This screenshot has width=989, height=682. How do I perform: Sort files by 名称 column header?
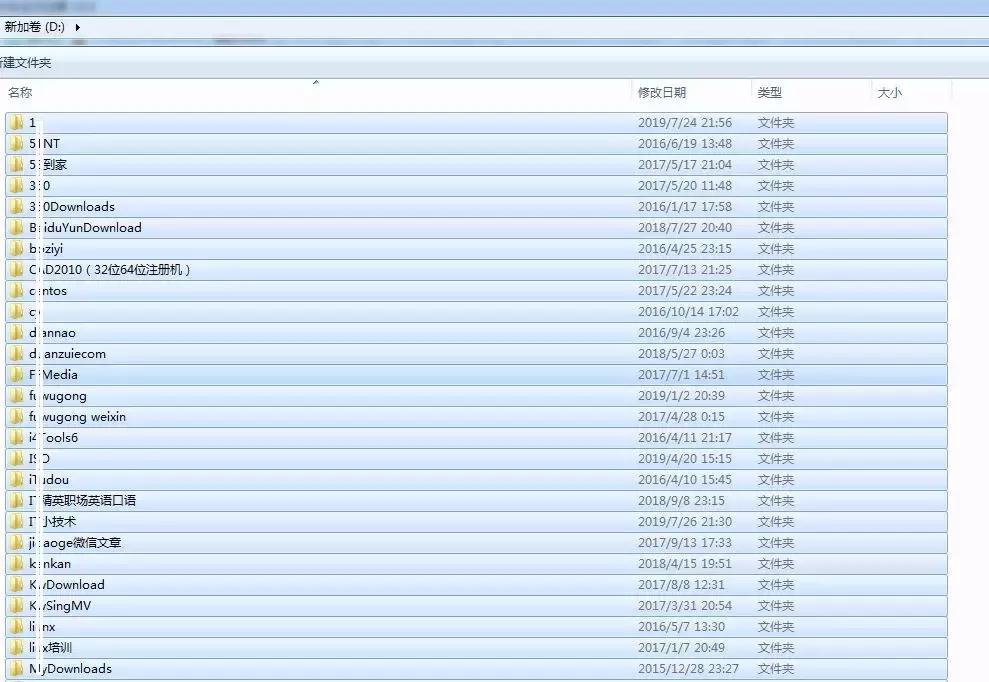click(x=20, y=93)
